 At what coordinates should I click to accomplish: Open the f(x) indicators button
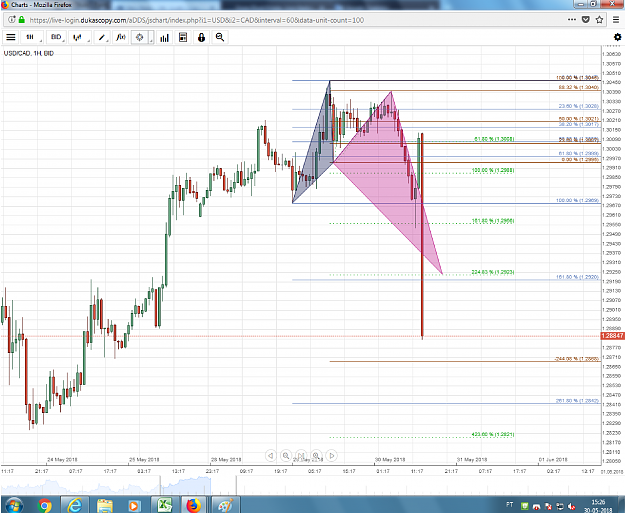point(120,37)
